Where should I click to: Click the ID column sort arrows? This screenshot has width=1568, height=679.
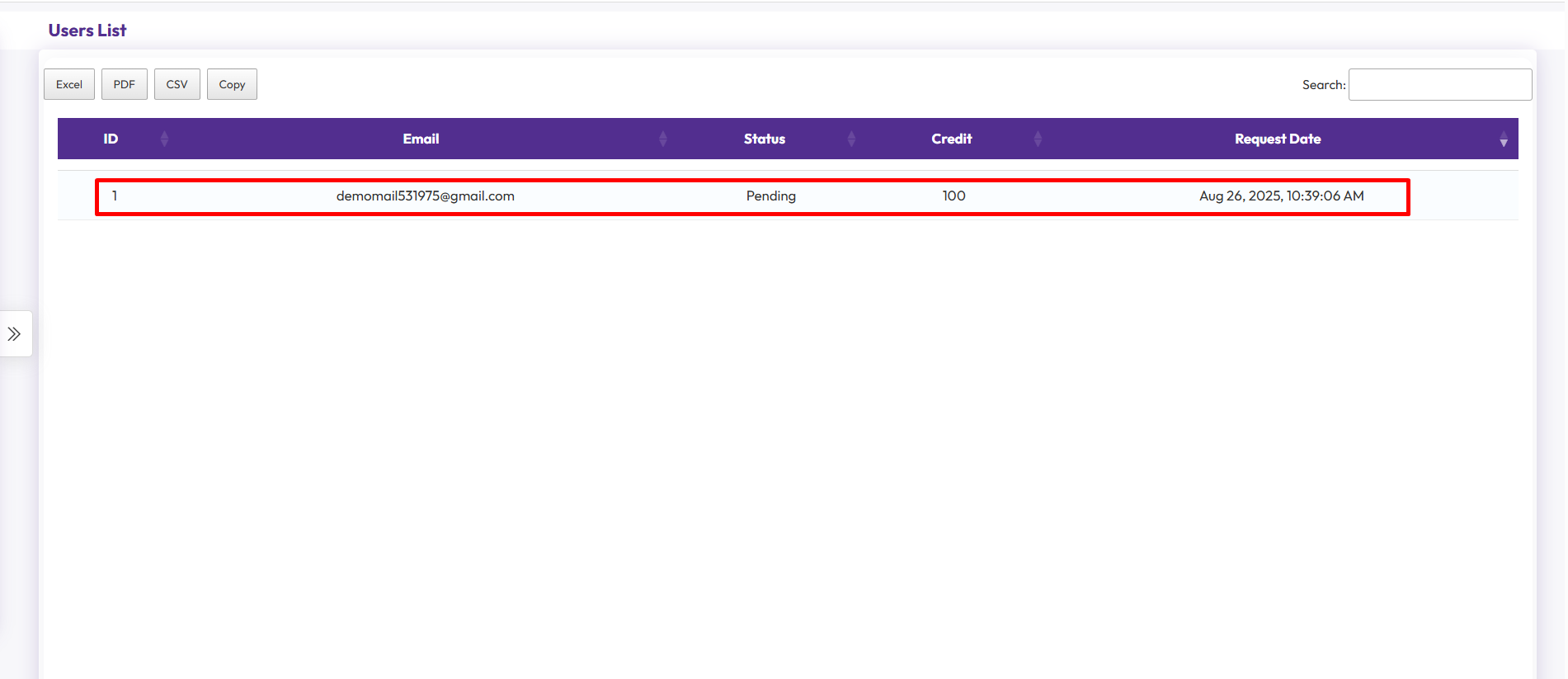tap(164, 139)
